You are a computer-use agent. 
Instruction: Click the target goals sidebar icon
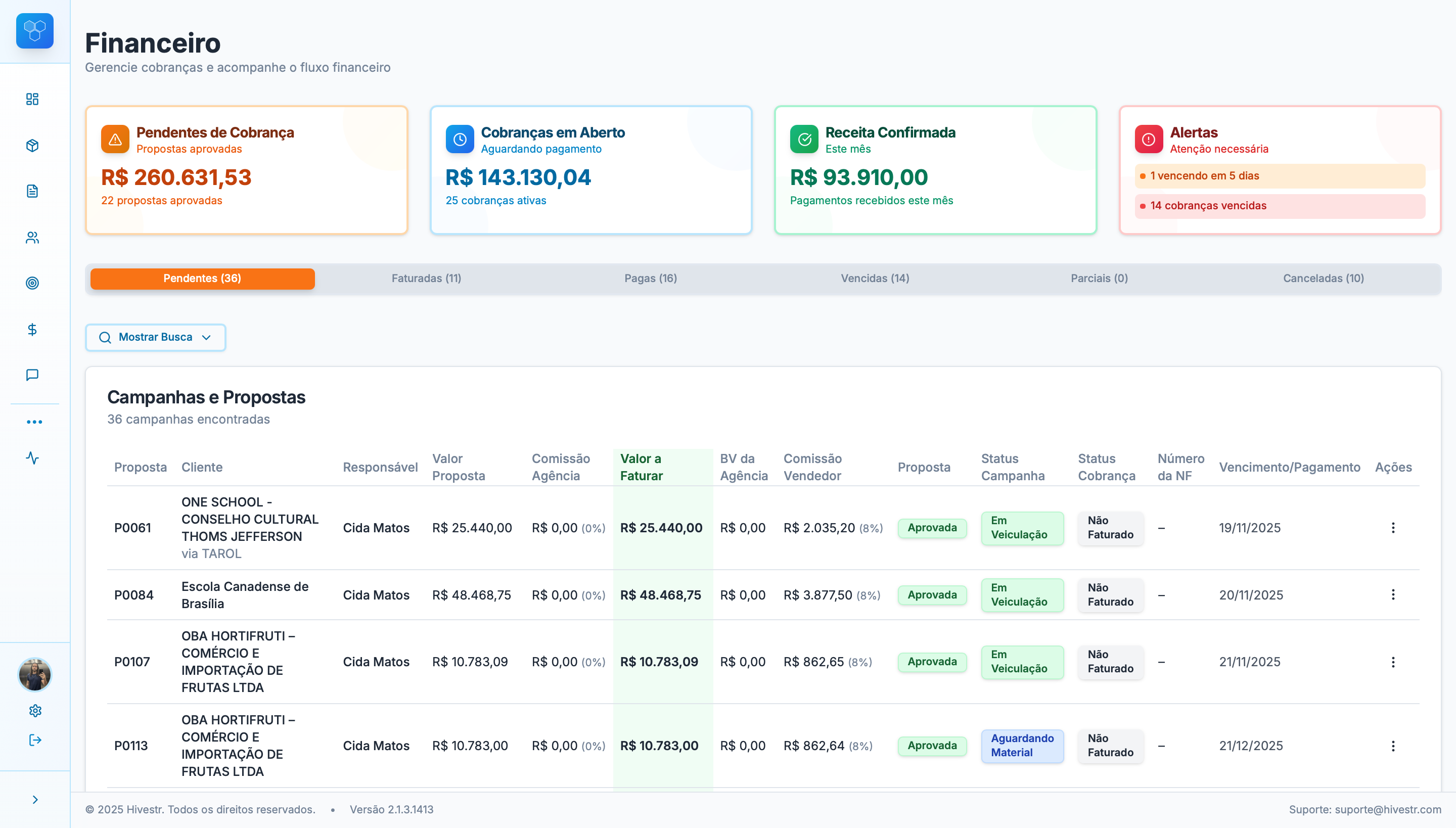click(32, 283)
